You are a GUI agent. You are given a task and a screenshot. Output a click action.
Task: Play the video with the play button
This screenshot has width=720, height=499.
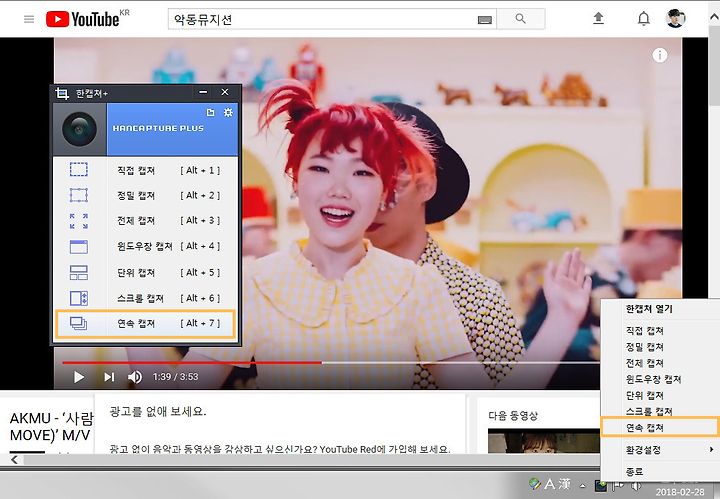79,377
